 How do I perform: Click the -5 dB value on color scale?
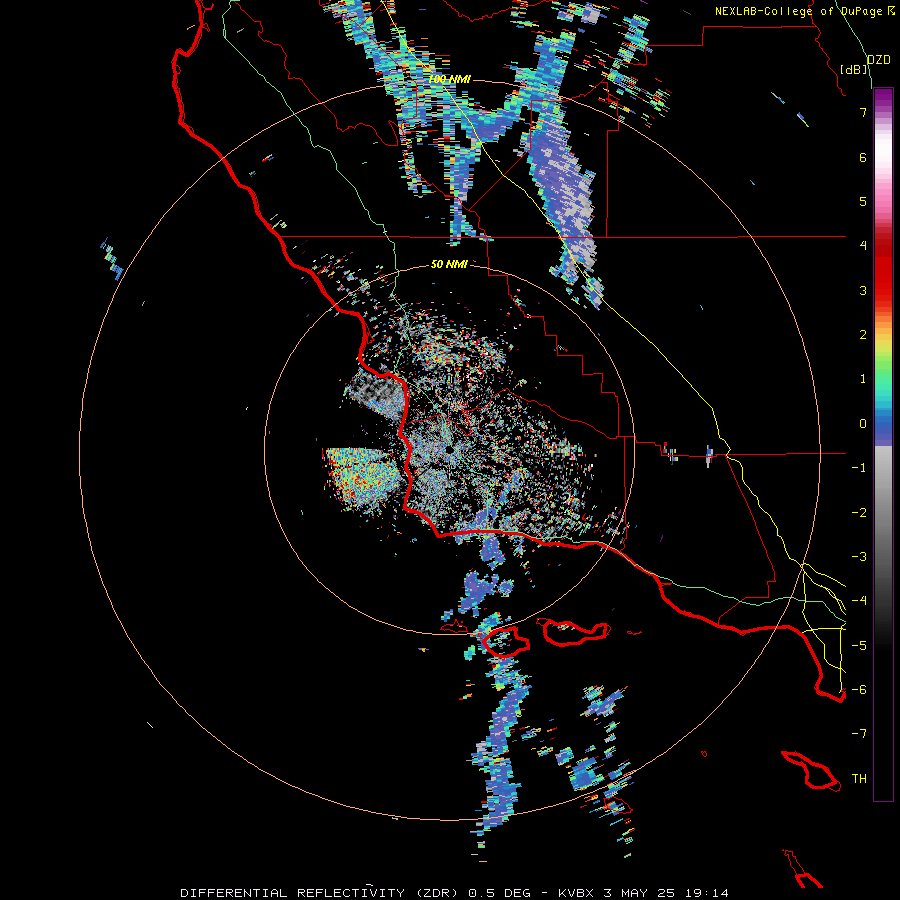coord(859,646)
